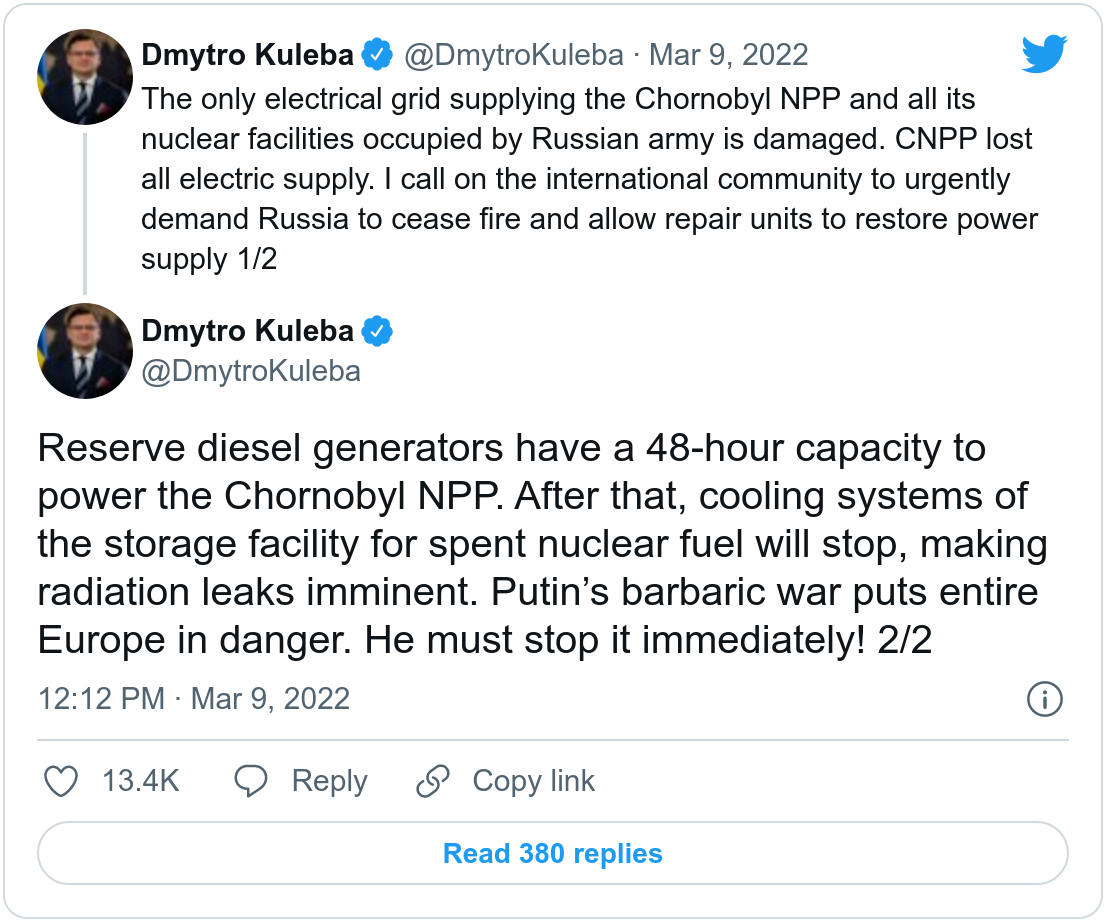Viewport: 1108px width, 923px height.
Task: Click the @DmytroKuleba handle under the main tweet name
Action: (x=251, y=371)
